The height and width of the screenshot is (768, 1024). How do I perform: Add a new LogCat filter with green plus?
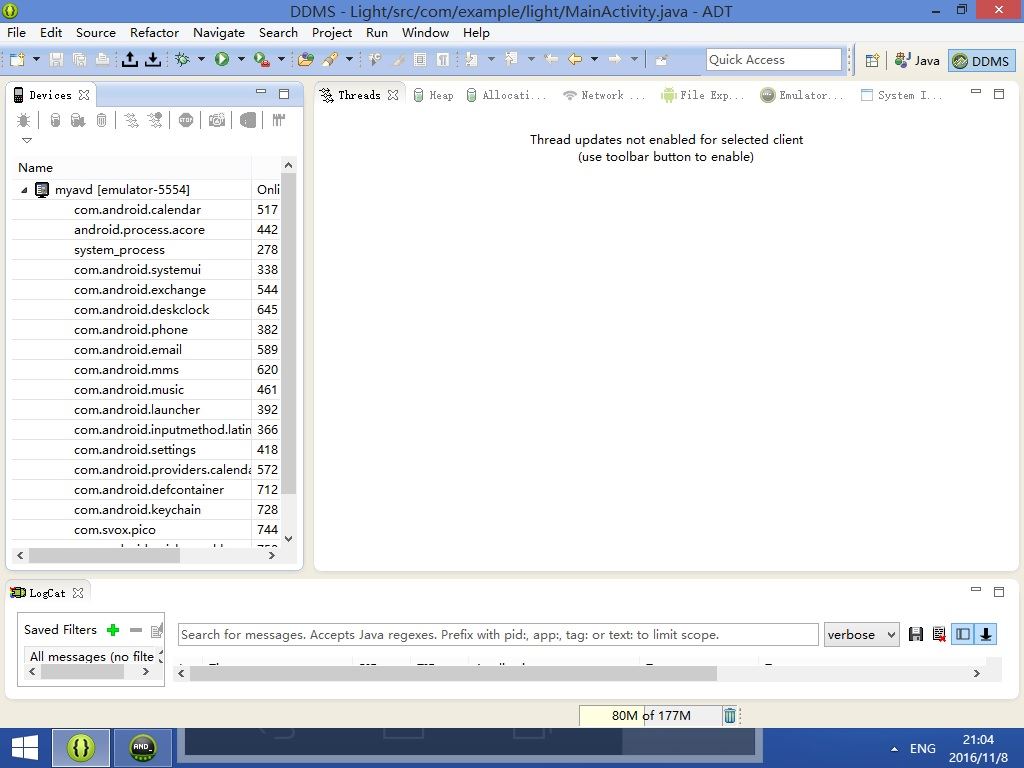click(113, 630)
